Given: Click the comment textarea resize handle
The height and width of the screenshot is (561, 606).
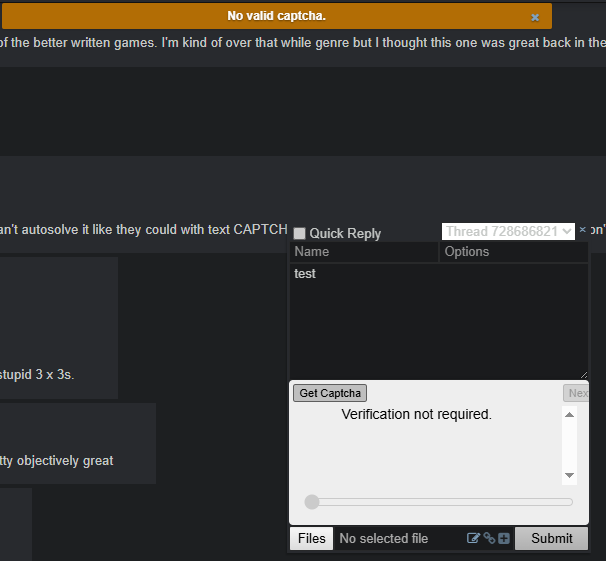Looking at the screenshot, I should 584,375.
